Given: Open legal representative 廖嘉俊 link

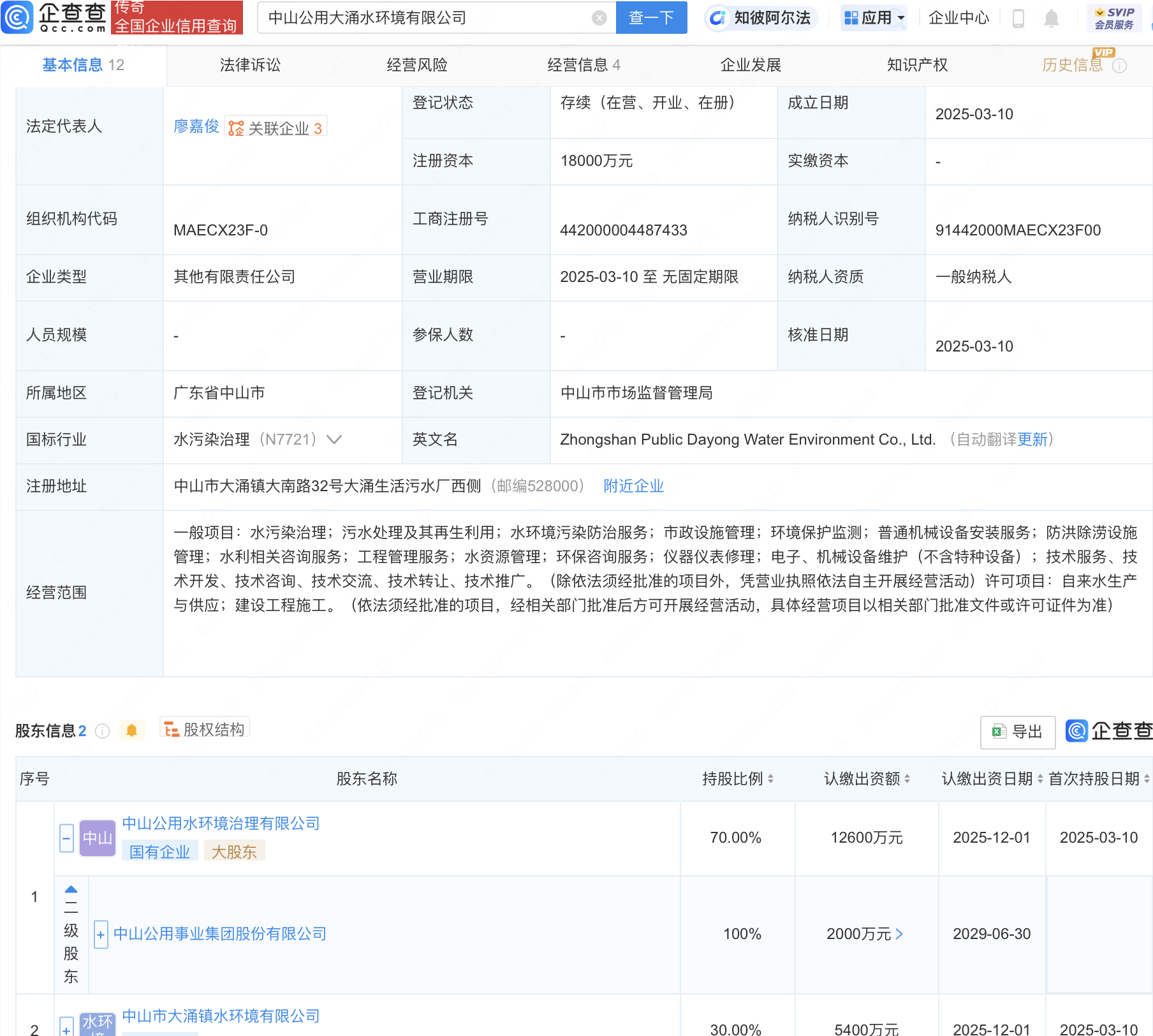Looking at the screenshot, I should [196, 126].
